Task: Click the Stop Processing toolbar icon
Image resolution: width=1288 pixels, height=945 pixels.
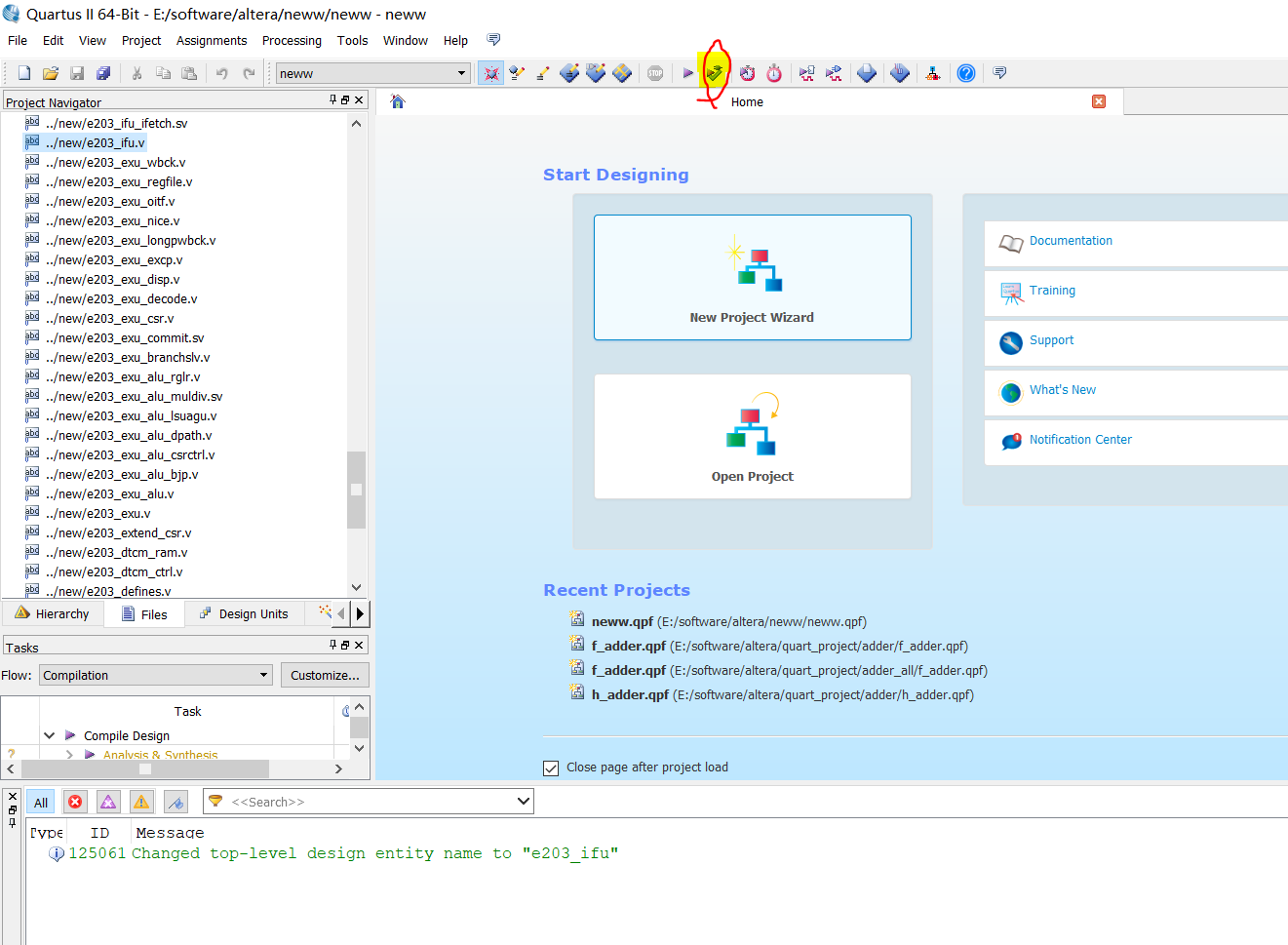Action: [655, 73]
